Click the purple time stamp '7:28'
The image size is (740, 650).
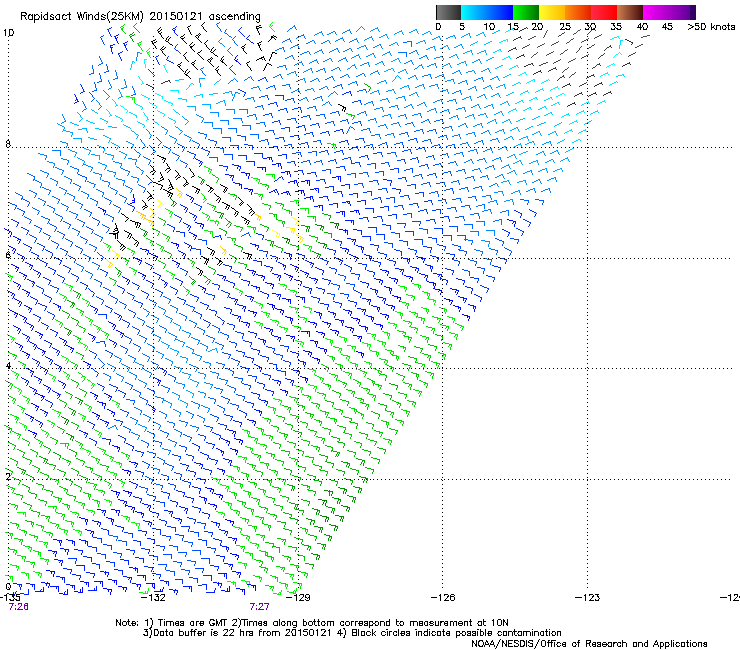[18, 607]
